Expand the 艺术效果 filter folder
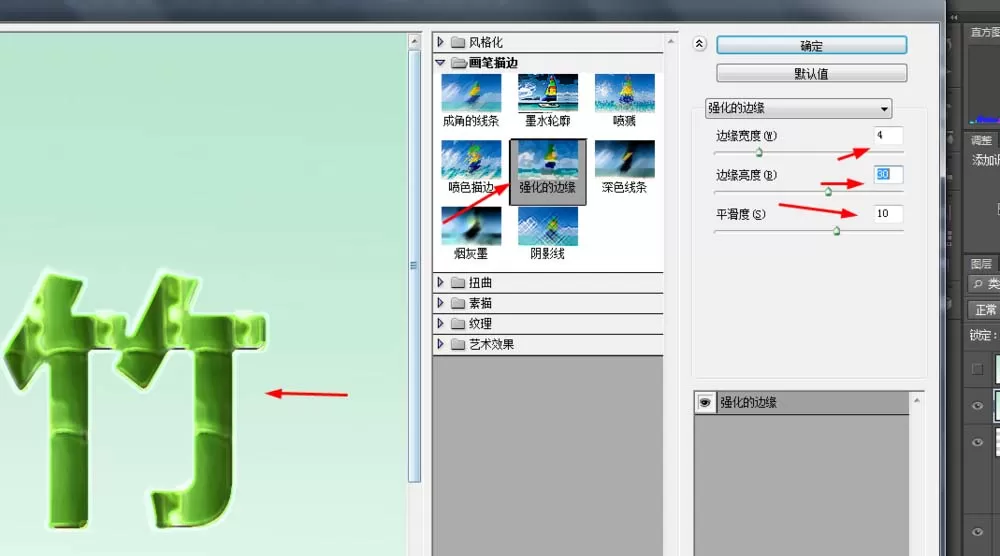This screenshot has width=1000, height=556. pyautogui.click(x=440, y=344)
